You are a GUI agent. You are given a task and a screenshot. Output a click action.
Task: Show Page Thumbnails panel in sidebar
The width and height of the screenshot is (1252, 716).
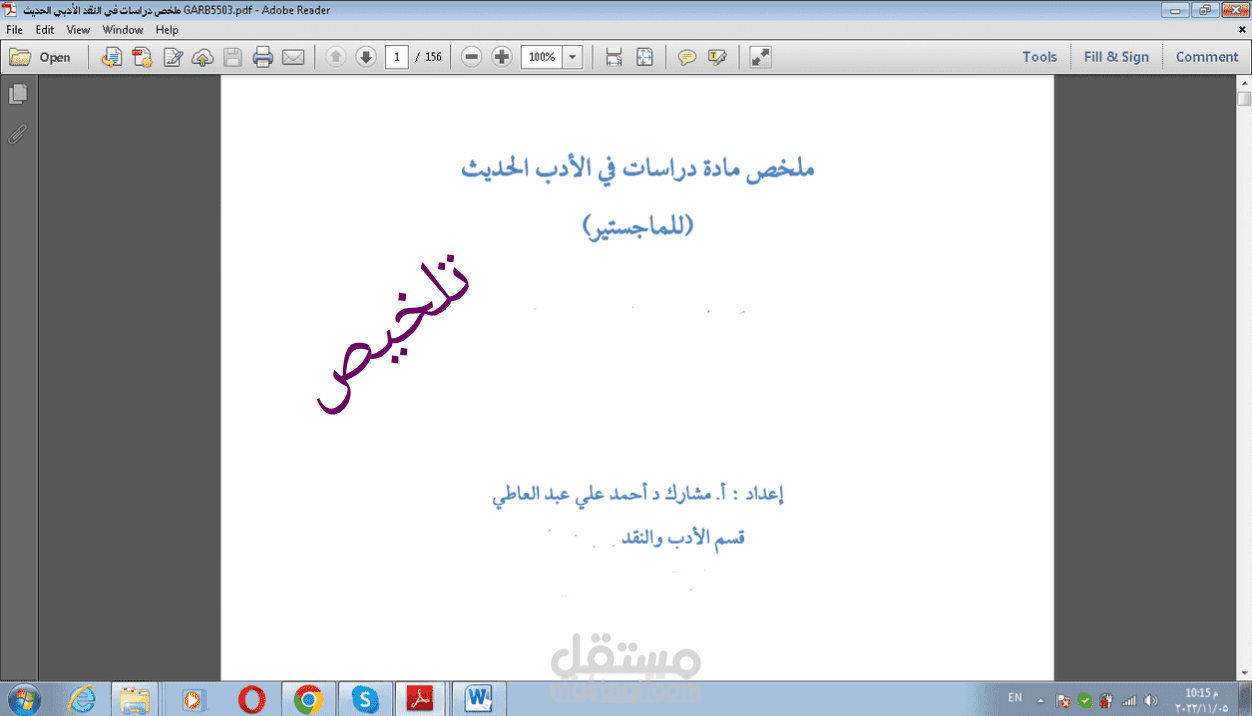point(18,94)
